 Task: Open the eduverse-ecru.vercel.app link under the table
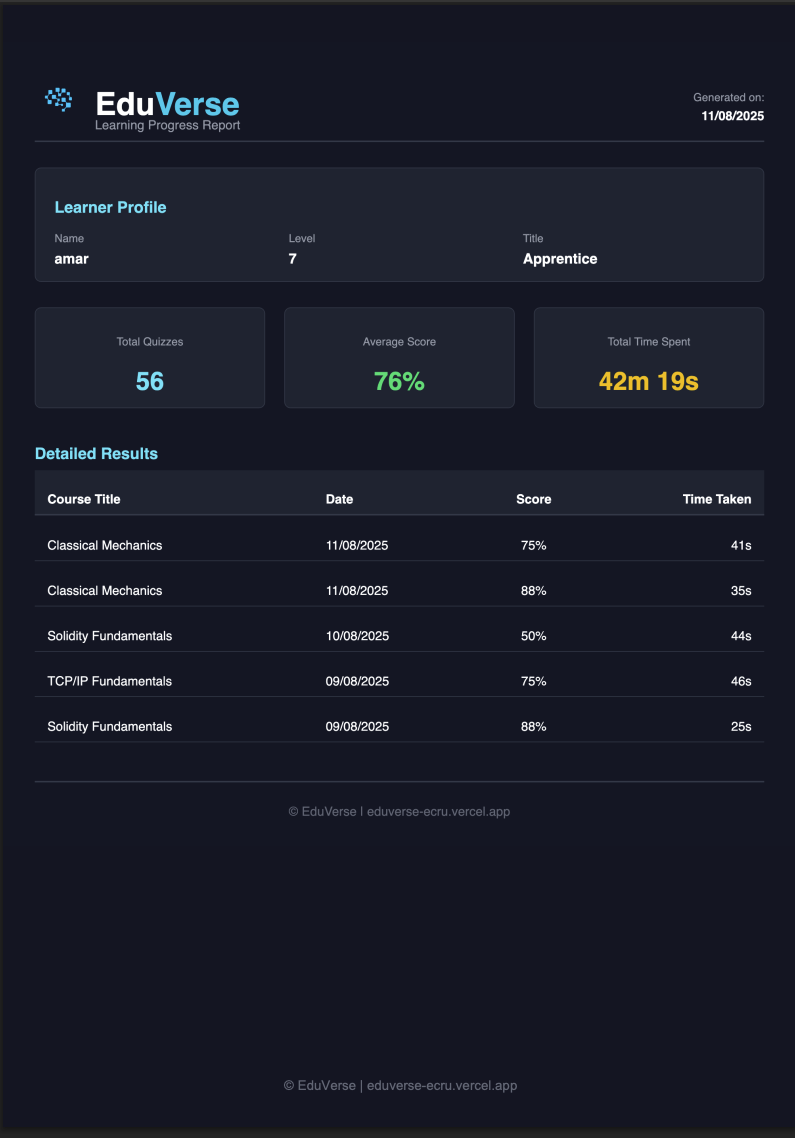coord(438,812)
